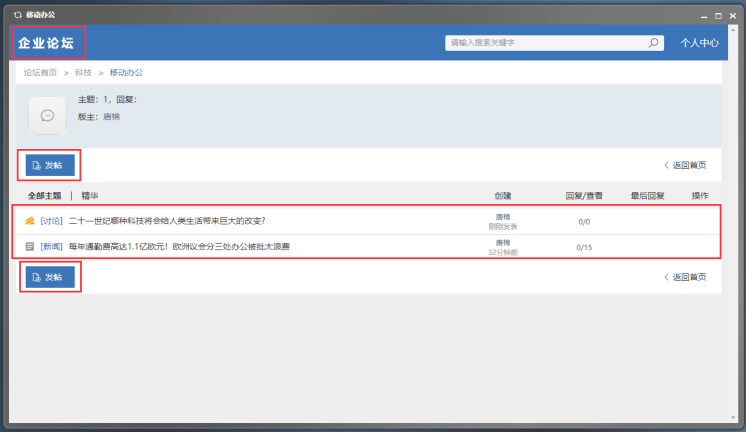The image size is (746, 432).
Task: Click the vertical scrollbar down arrow
Action: pyautogui.click(x=733, y=418)
